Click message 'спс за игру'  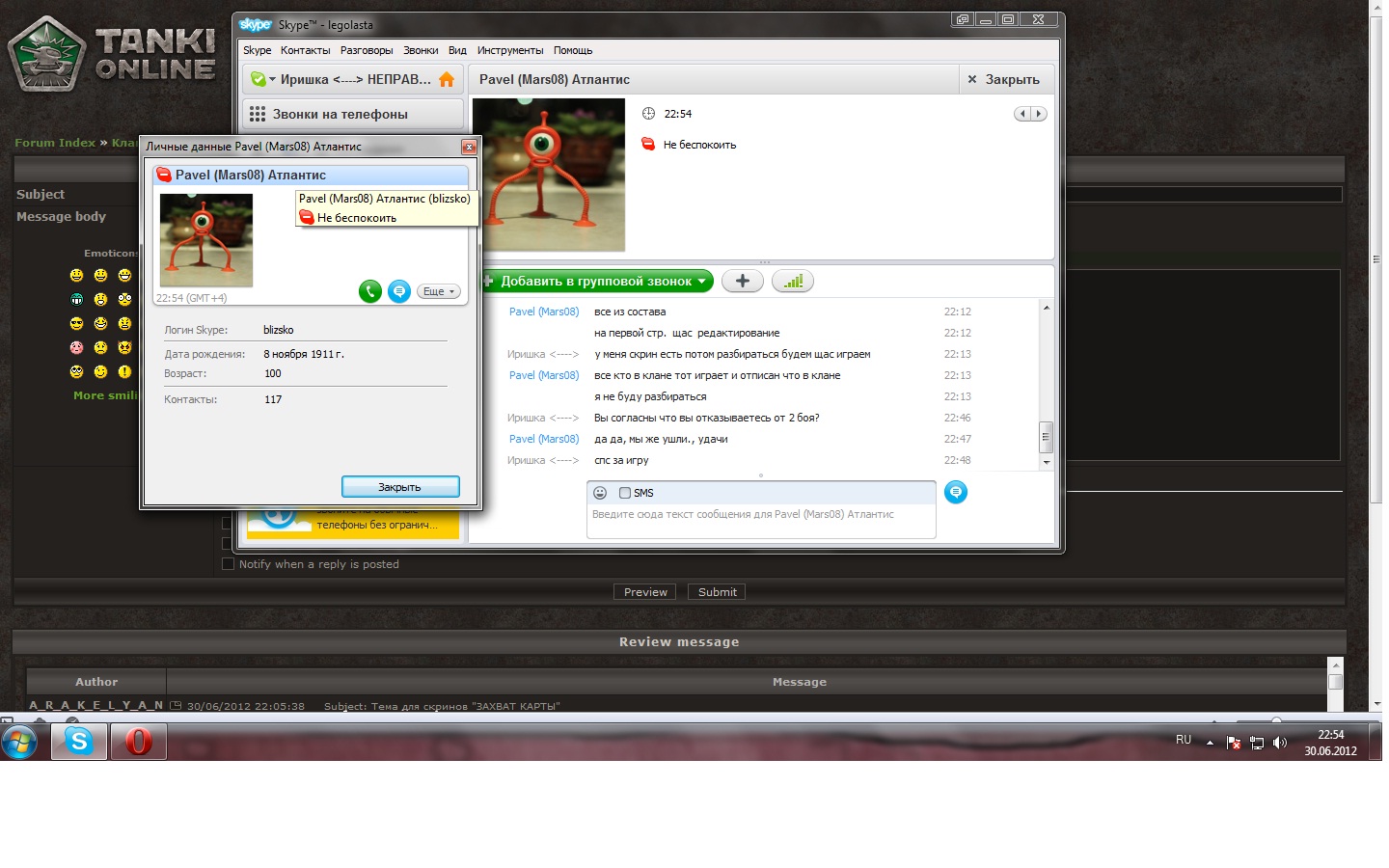coord(621,460)
